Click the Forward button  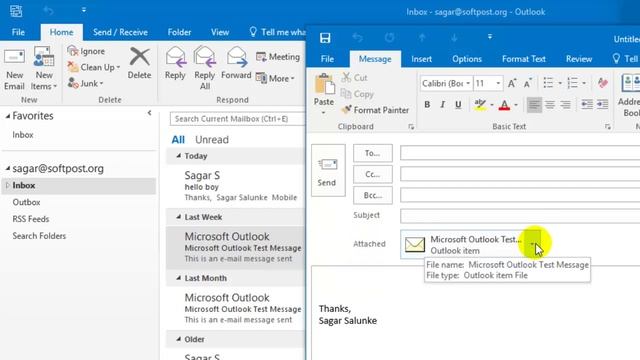(x=236, y=63)
